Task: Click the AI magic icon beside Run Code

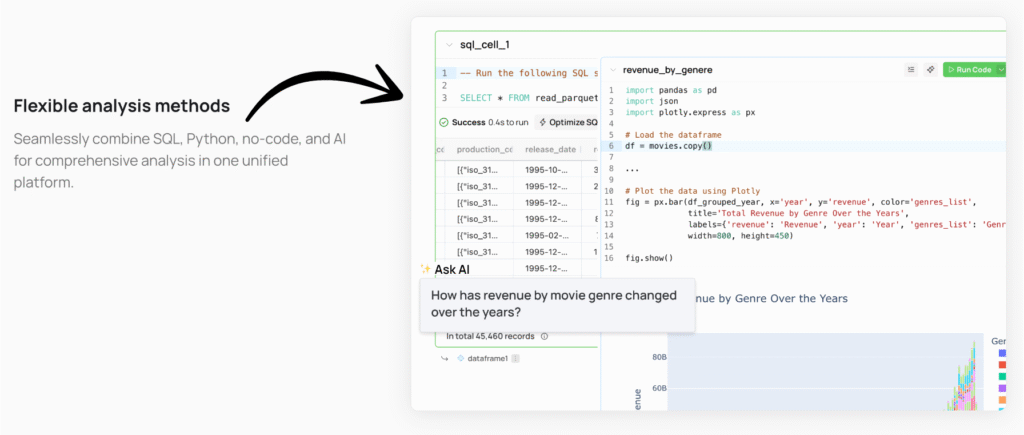Action: [x=930, y=69]
